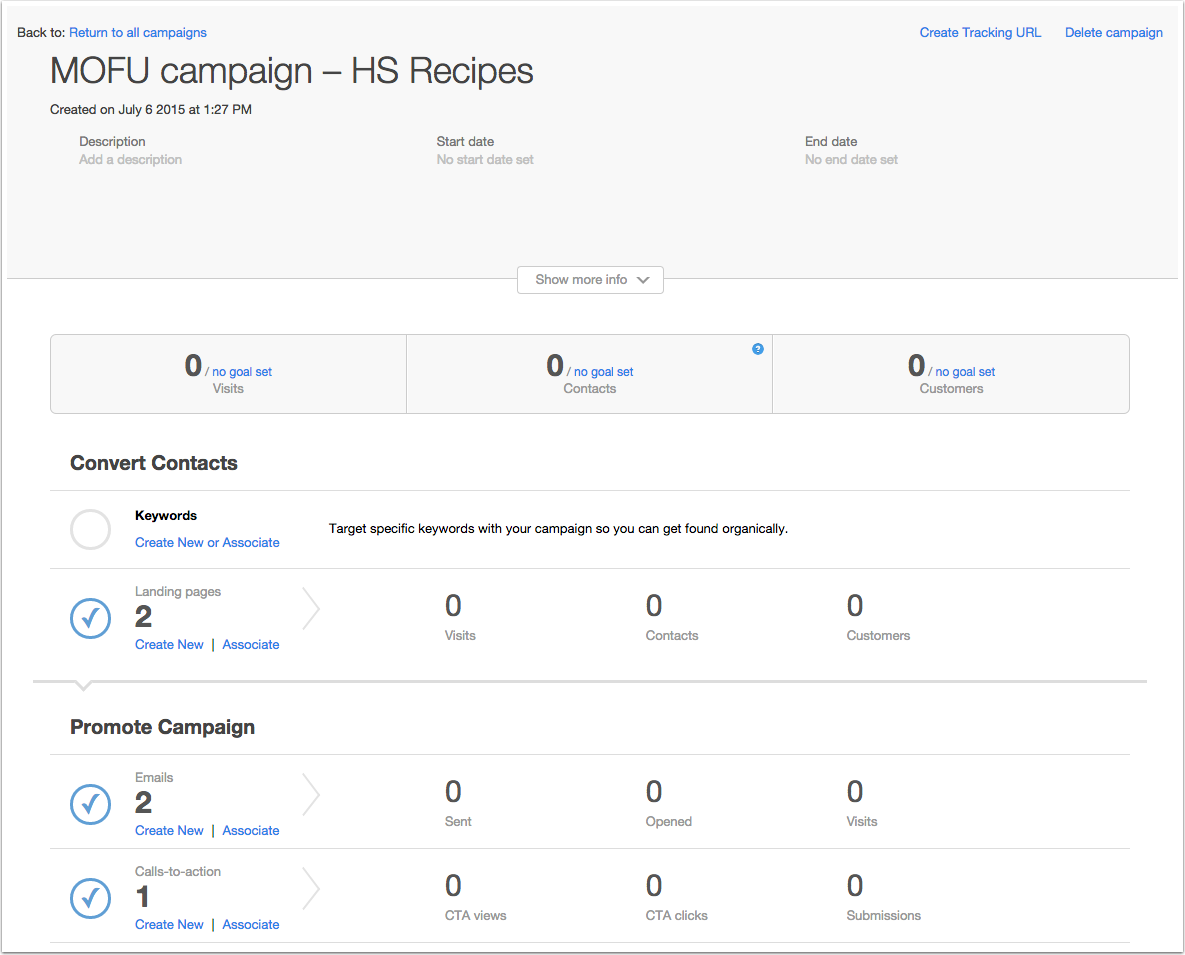Go back via Return to all campaigns

tap(138, 32)
